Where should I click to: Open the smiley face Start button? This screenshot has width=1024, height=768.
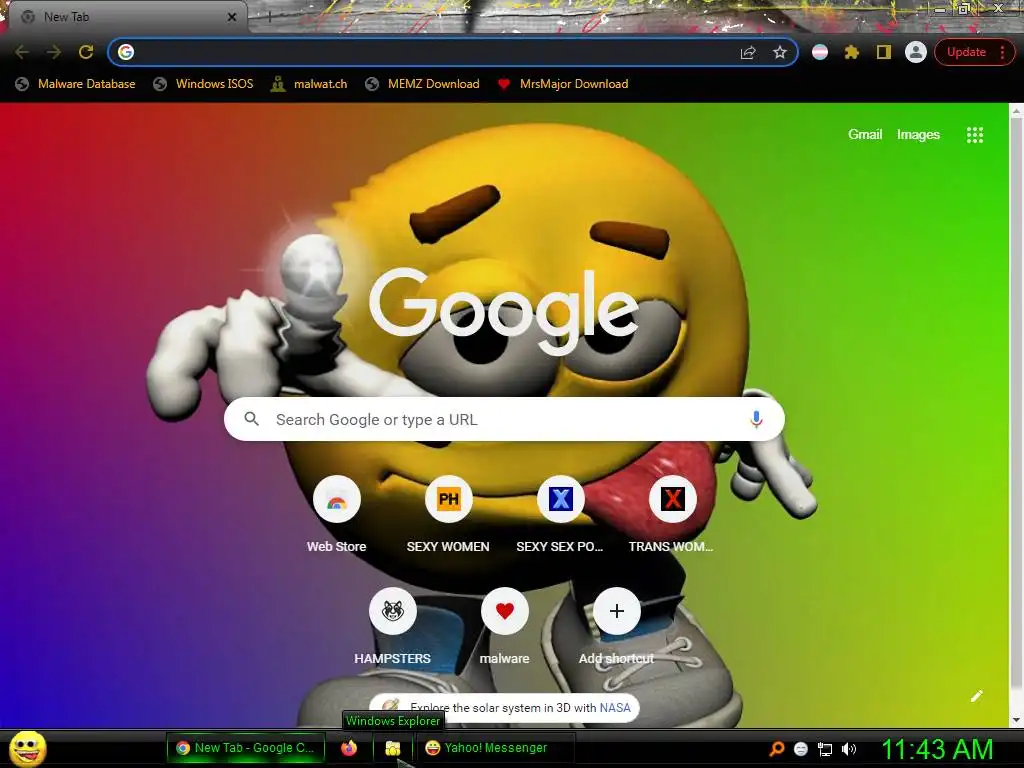click(x=27, y=748)
